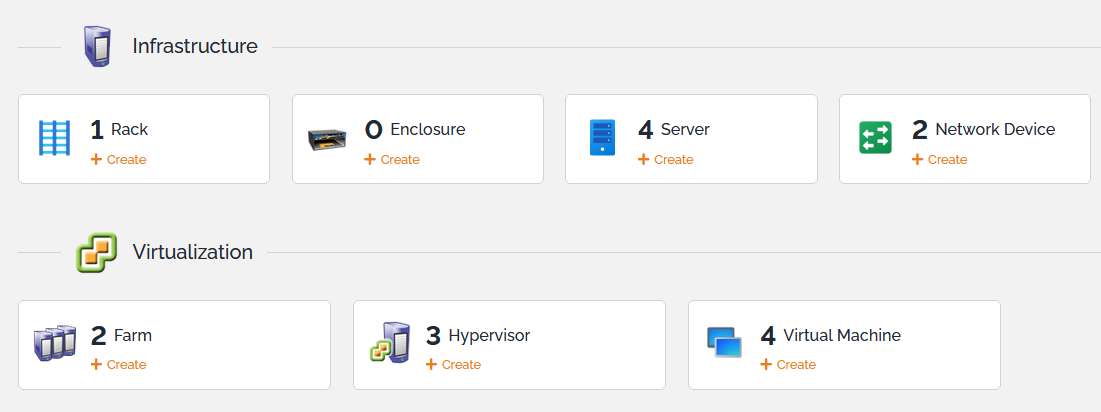
Task: Open the Hypervisor list title
Action: point(488,335)
